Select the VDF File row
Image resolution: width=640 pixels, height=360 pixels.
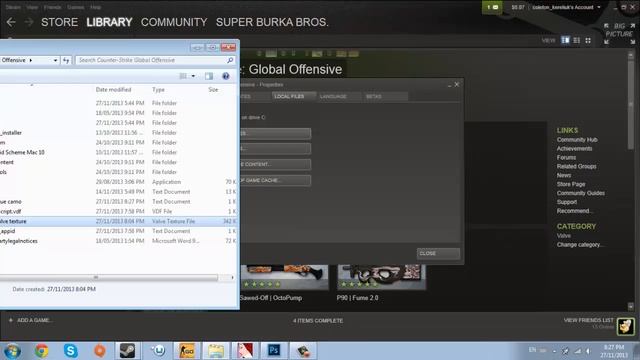click(118, 211)
